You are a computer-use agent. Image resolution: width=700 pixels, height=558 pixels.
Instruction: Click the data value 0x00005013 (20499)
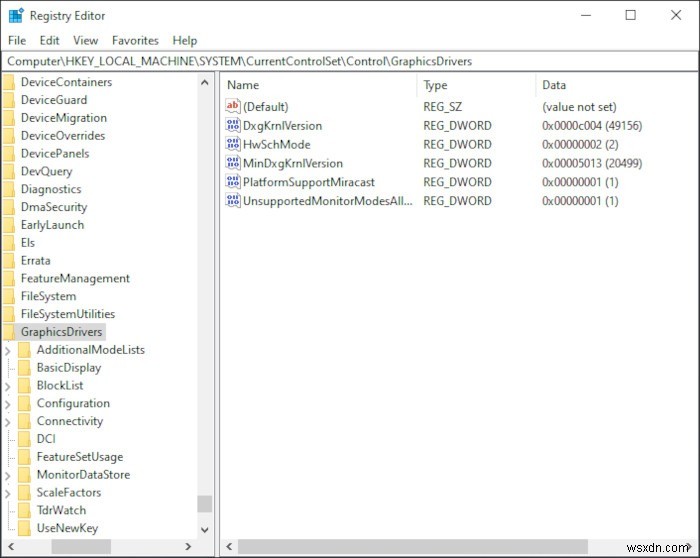point(592,163)
